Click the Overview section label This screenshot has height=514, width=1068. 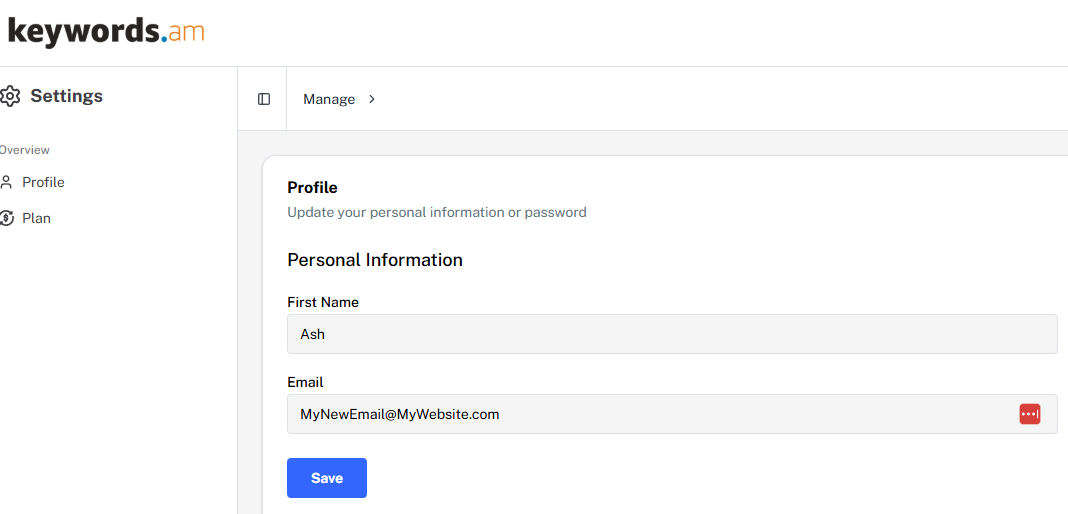point(25,150)
